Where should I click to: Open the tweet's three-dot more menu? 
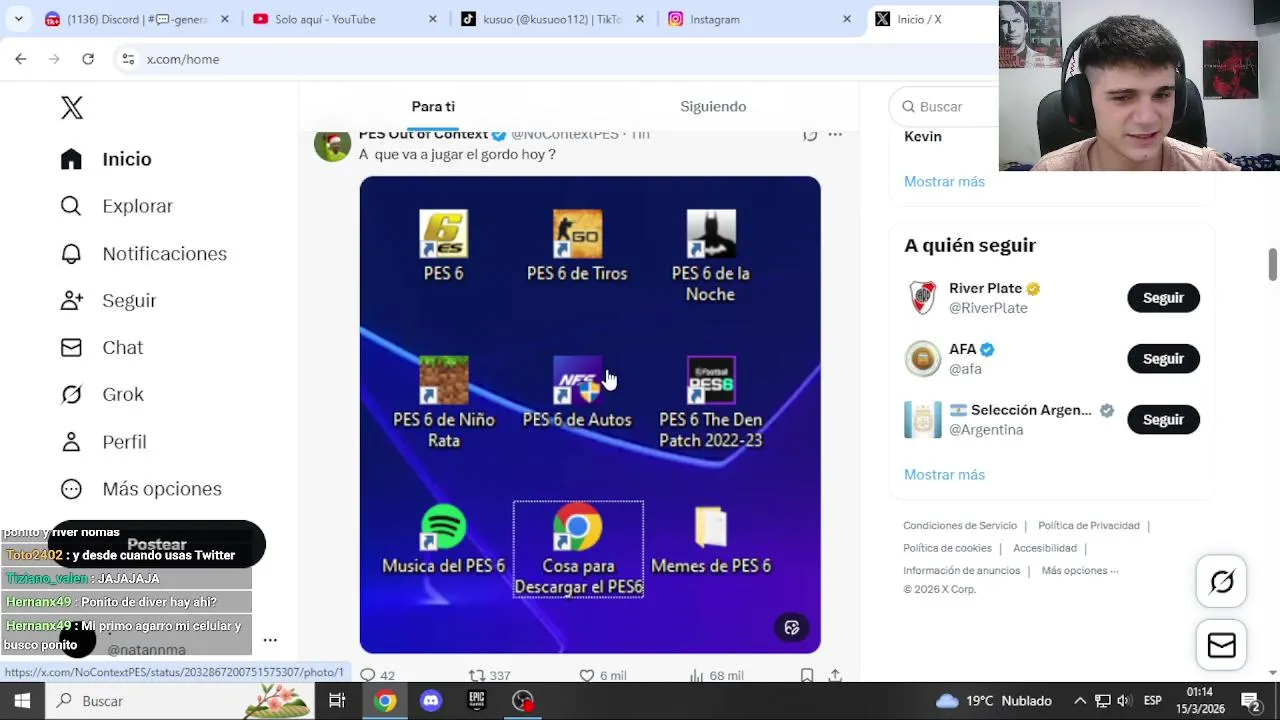pos(835,135)
